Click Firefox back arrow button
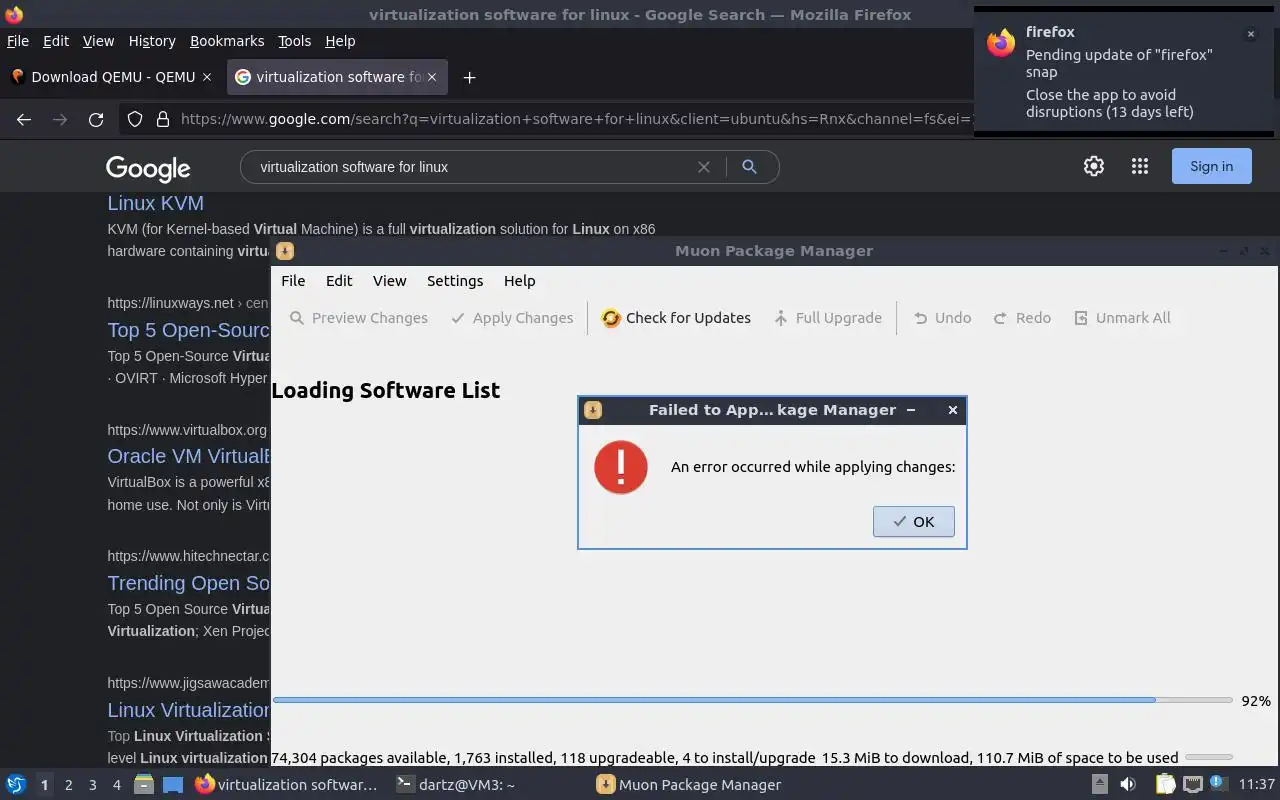1280x800 pixels. [x=24, y=119]
